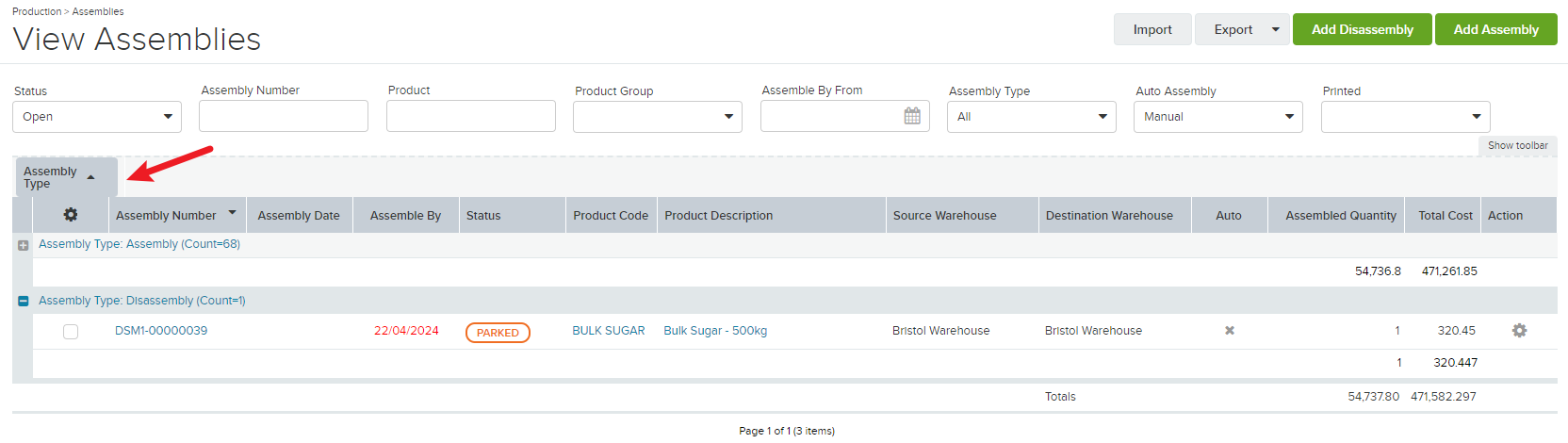Click the Add Disassembly button
The height and width of the screenshot is (443, 1568).
pos(1363,29)
